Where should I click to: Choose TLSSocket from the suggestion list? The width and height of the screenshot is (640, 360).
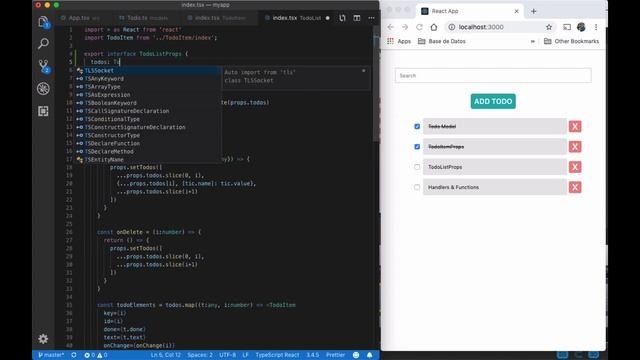pos(148,71)
